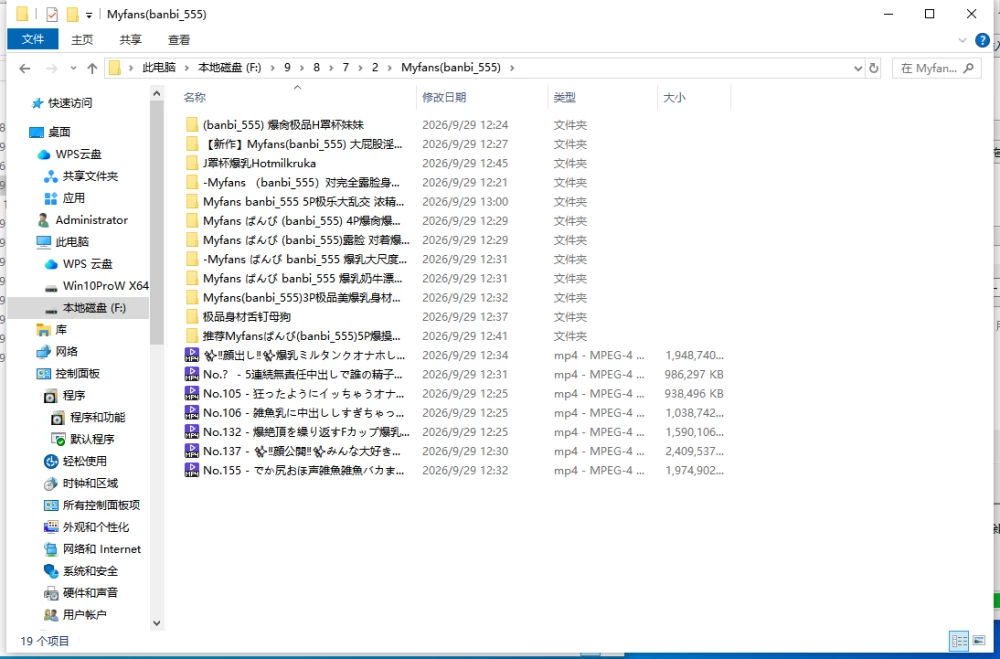Open the Customize Quick Access Toolbar arrow
This screenshot has height=659, width=1000.
89,15
